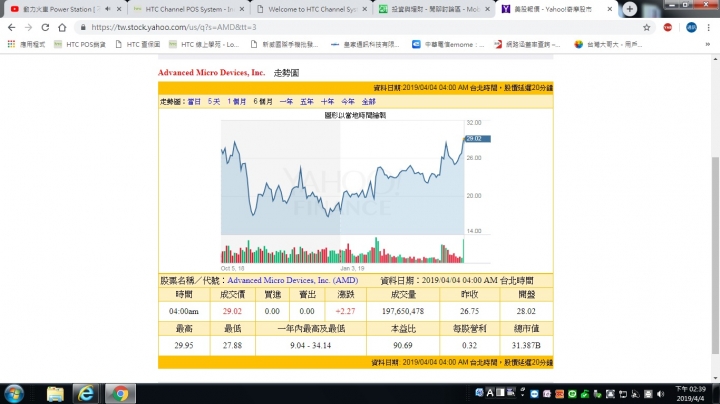Show the 今年 year-to-date chart

tap(348, 101)
